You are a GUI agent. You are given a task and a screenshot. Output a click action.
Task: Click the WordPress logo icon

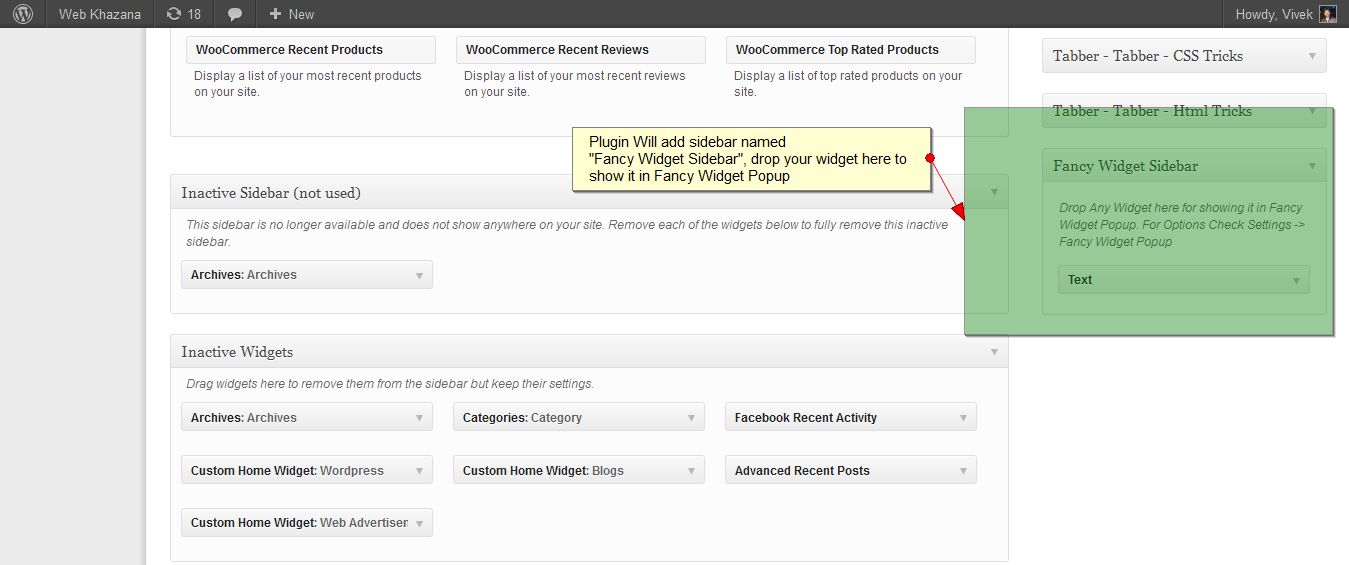[22, 14]
